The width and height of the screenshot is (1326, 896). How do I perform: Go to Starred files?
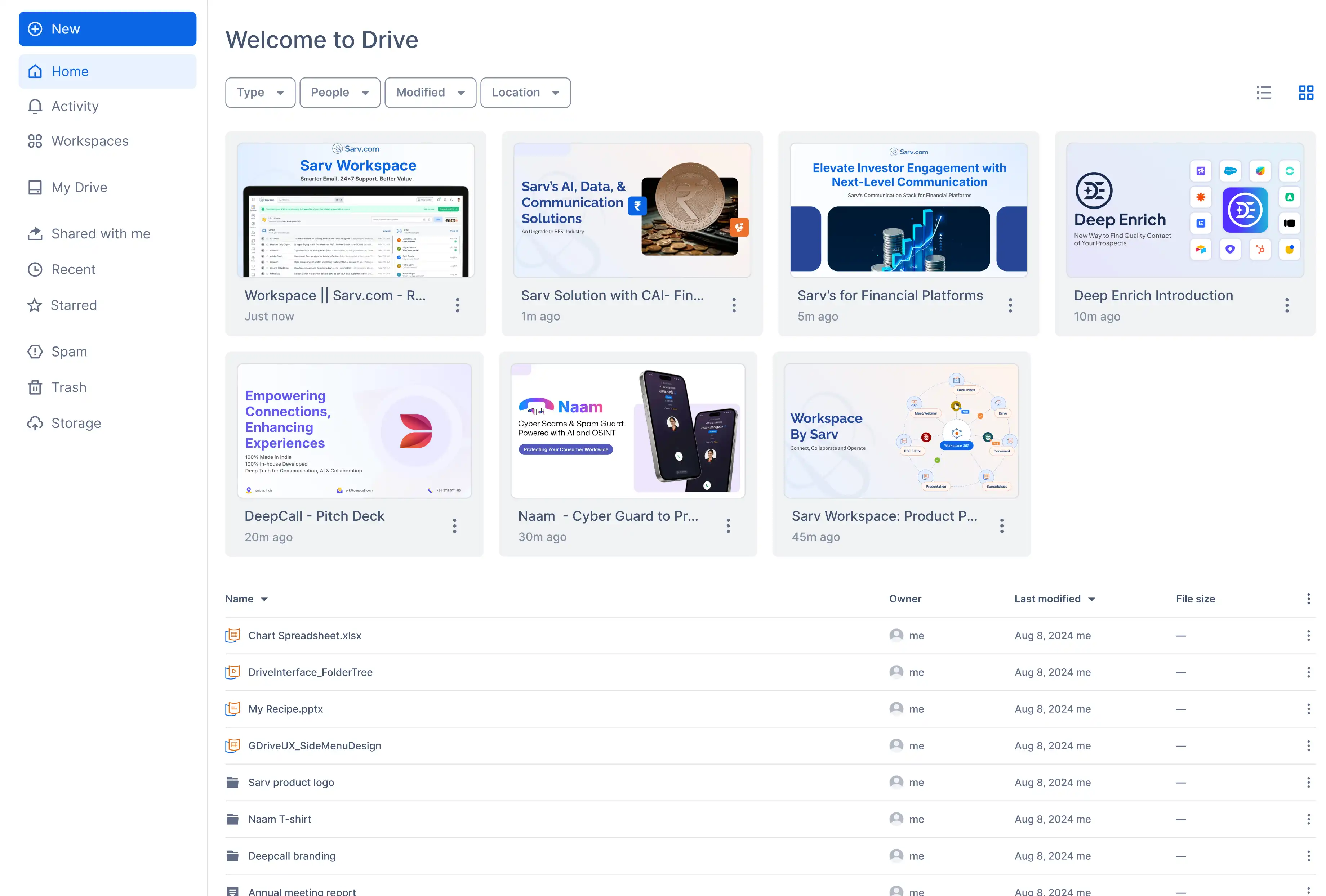coord(74,305)
